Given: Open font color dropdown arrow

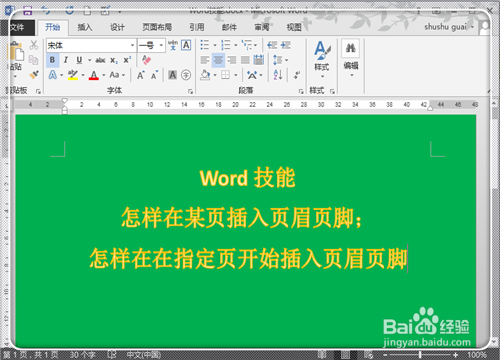Looking at the screenshot, I should click(104, 75).
